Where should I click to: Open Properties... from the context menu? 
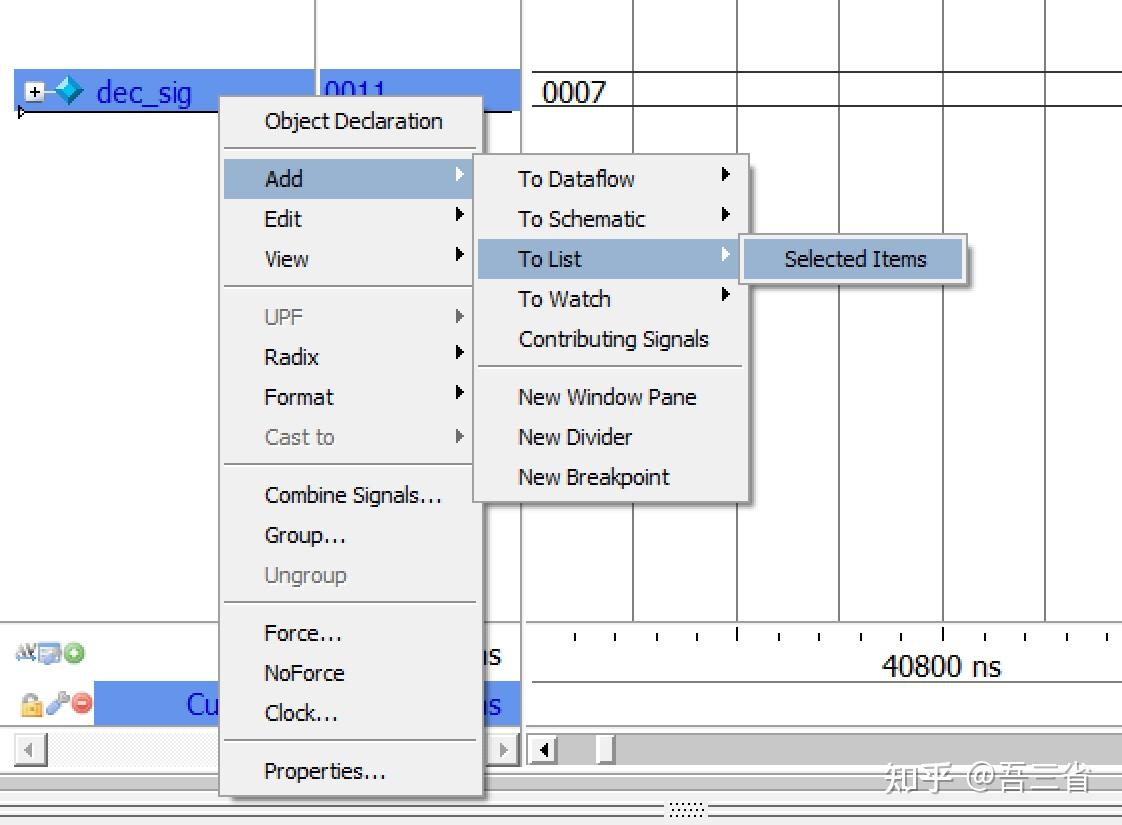pos(349,771)
